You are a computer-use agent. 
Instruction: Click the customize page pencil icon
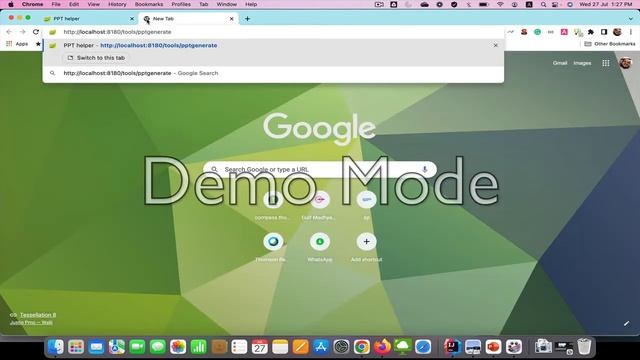[627, 323]
